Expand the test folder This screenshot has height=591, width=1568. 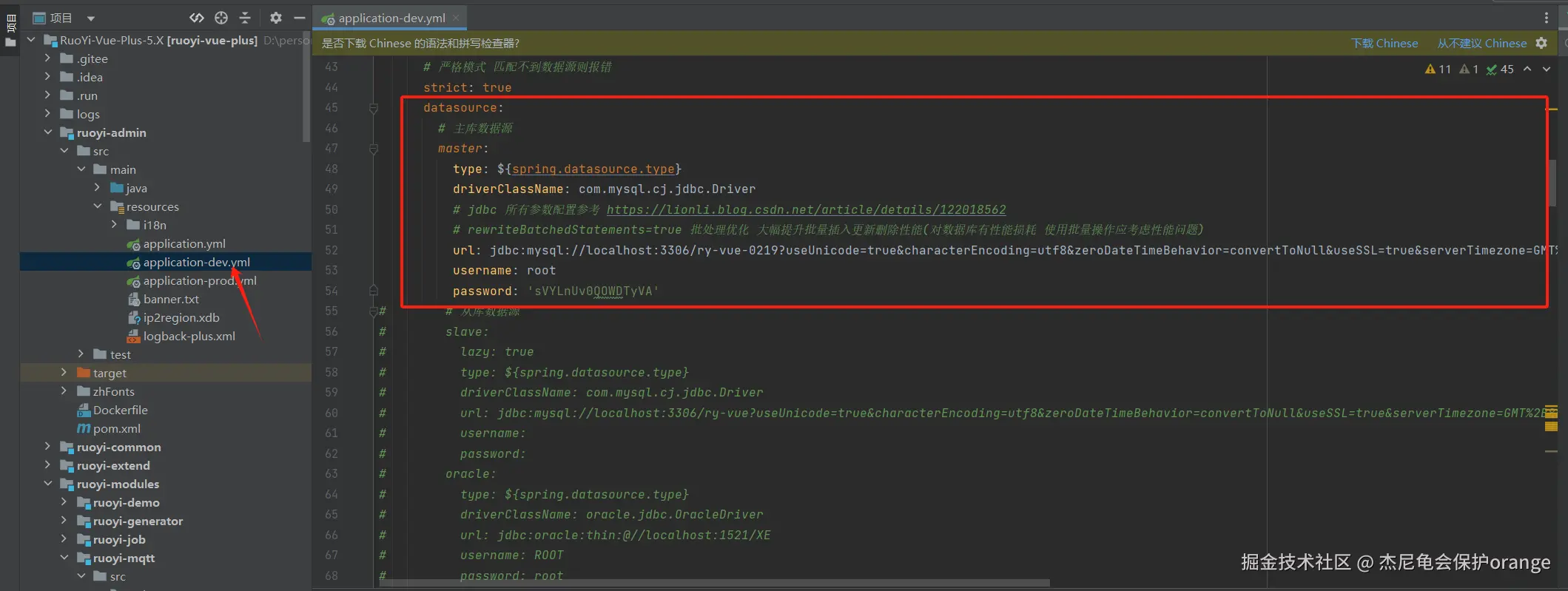click(81, 354)
